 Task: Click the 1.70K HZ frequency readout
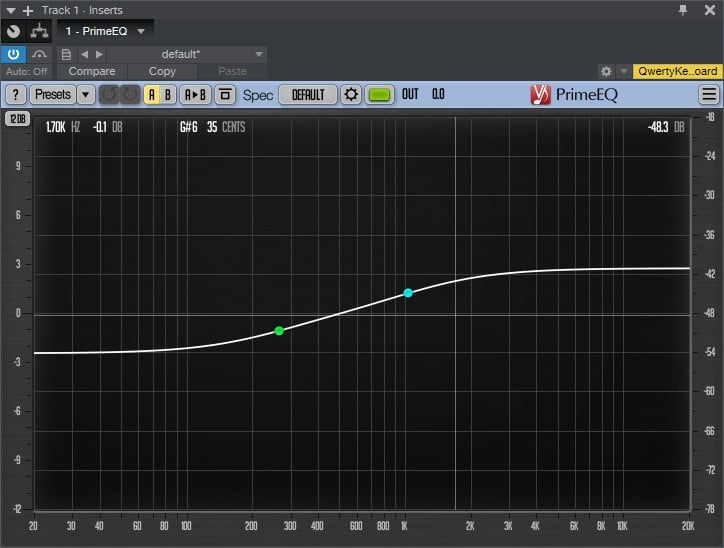[63, 127]
